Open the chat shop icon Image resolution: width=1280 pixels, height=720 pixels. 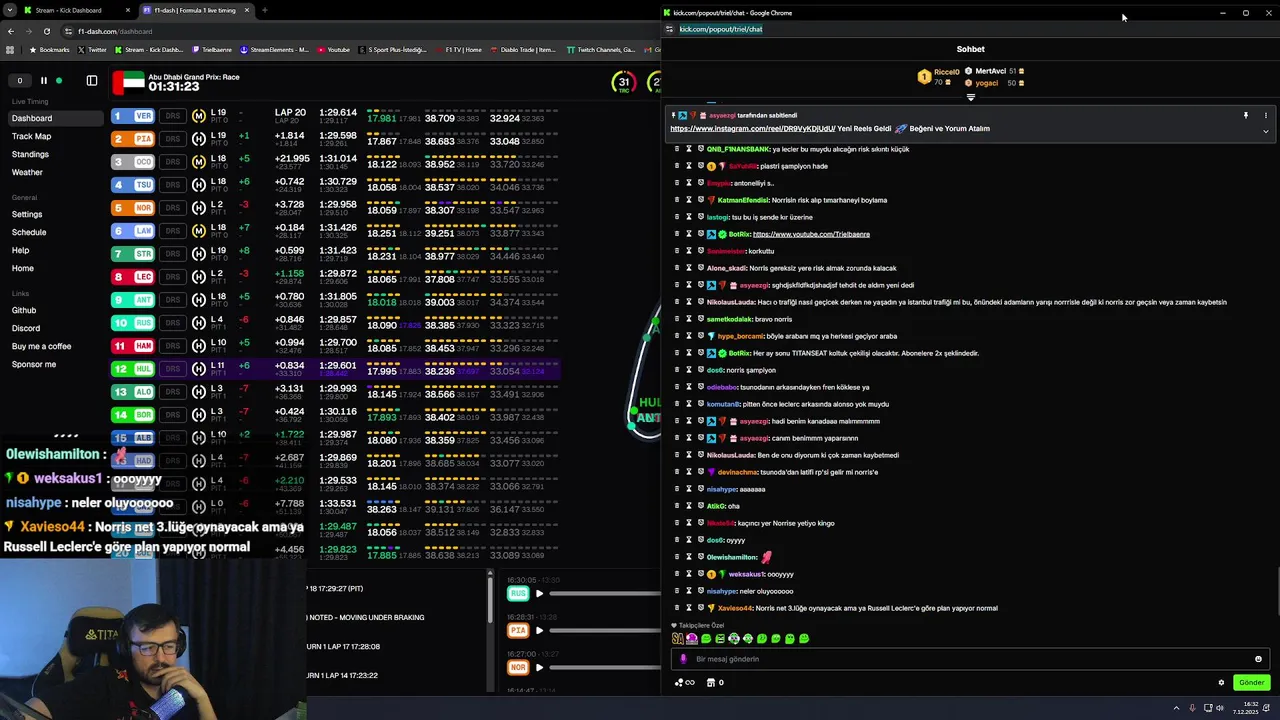[711, 683]
